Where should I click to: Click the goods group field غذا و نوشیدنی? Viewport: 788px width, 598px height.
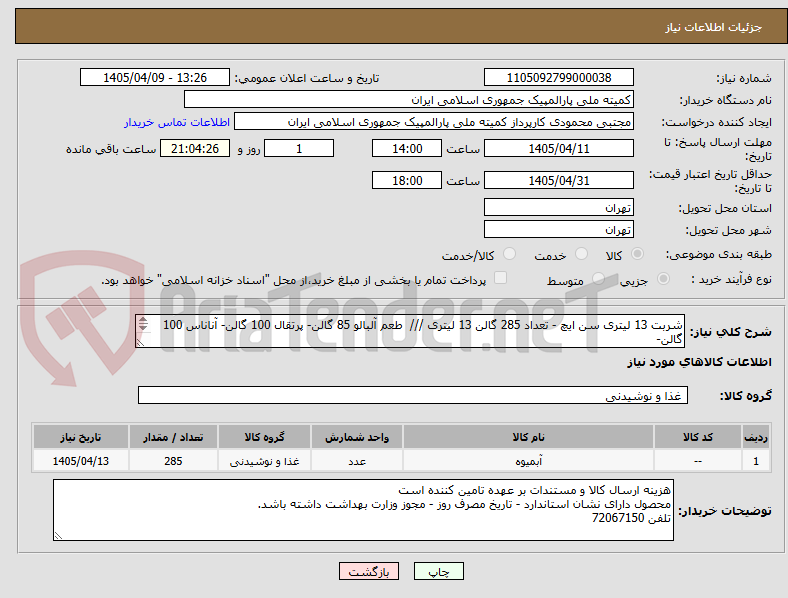click(x=413, y=395)
